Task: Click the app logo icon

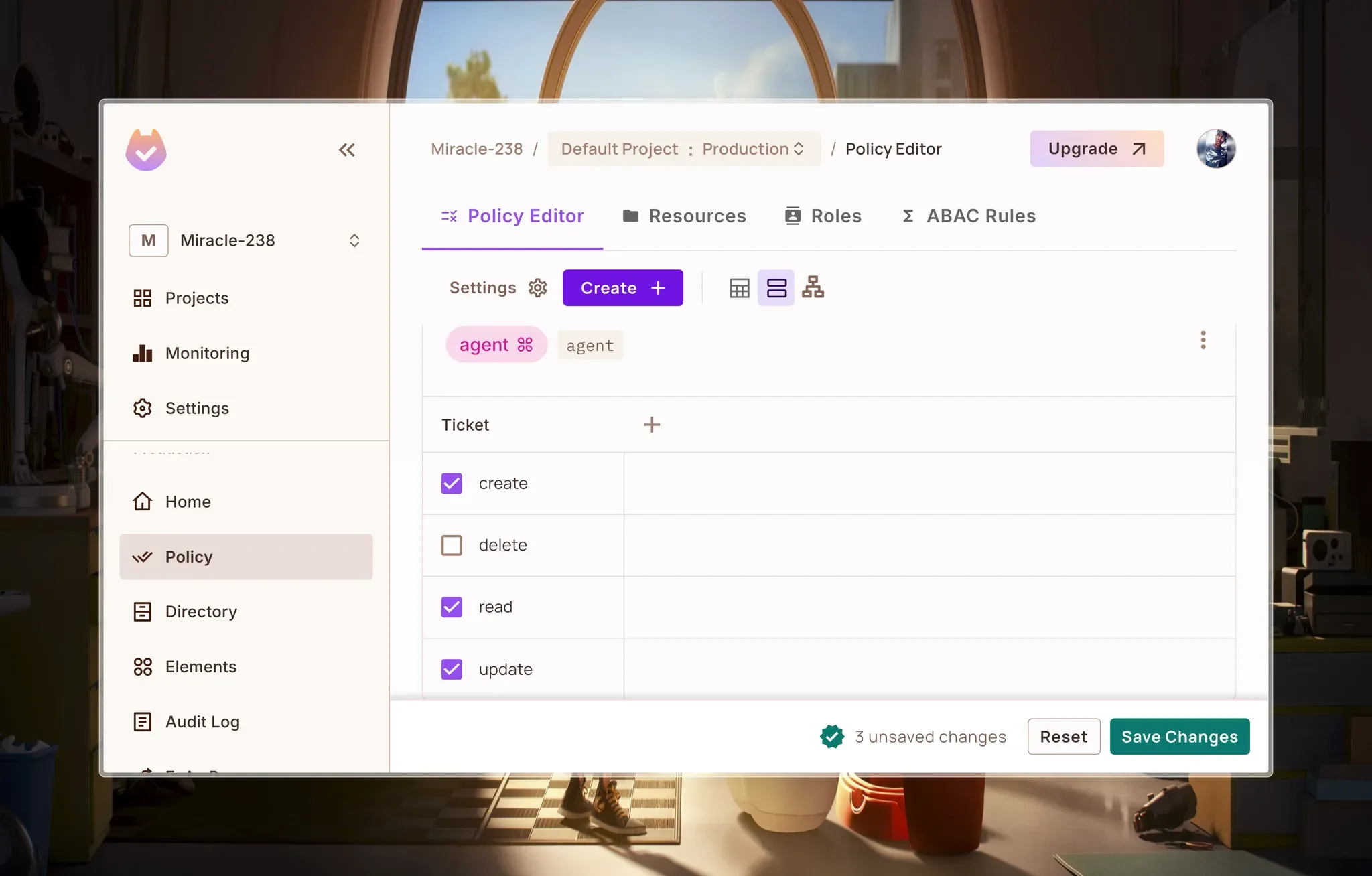Action: [x=146, y=150]
